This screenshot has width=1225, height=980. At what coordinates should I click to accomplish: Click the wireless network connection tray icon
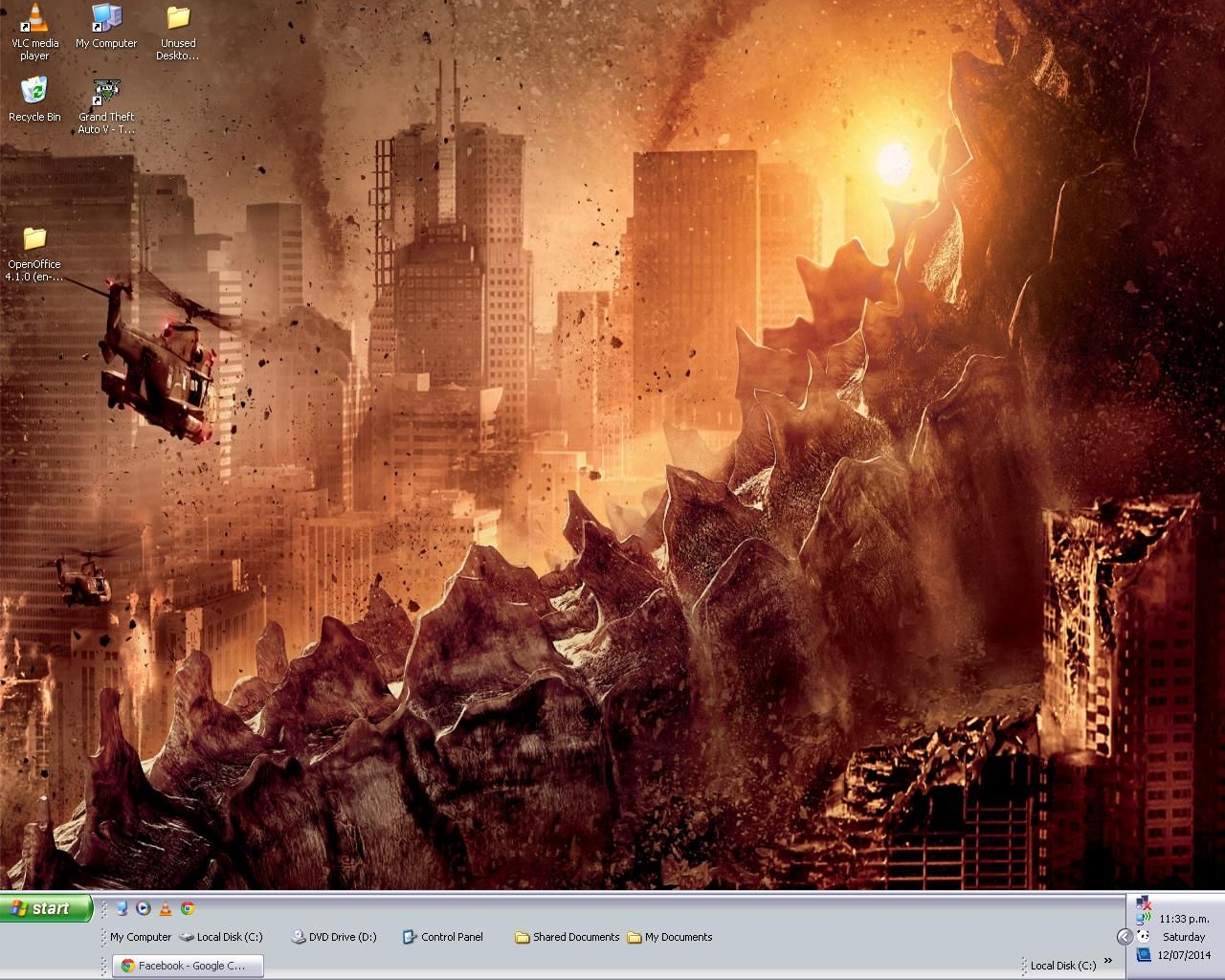pyautogui.click(x=1143, y=920)
